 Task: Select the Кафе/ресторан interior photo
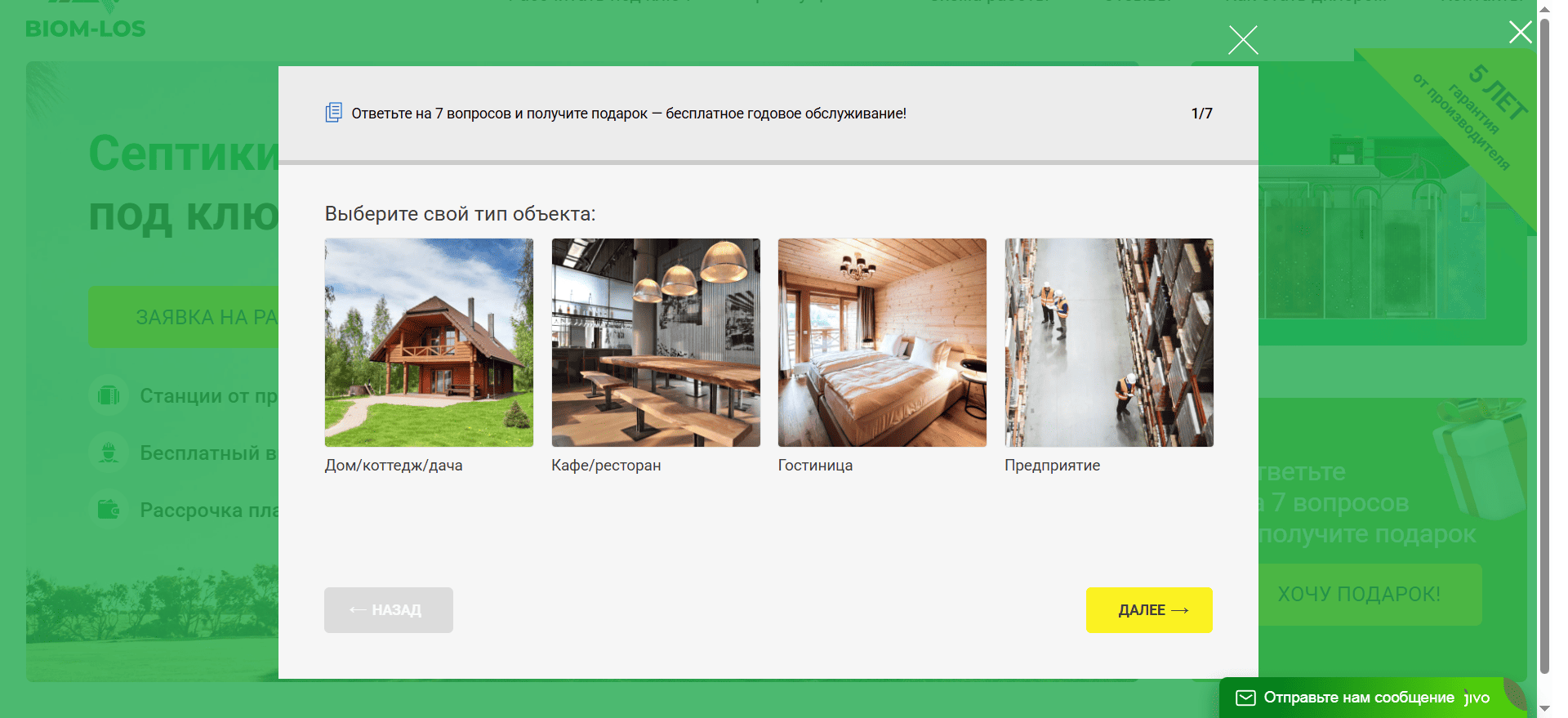tap(656, 342)
